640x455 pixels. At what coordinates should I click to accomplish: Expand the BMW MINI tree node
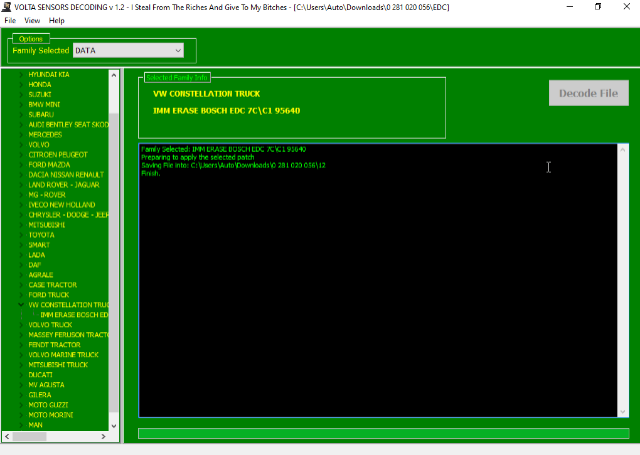pyautogui.click(x=21, y=105)
